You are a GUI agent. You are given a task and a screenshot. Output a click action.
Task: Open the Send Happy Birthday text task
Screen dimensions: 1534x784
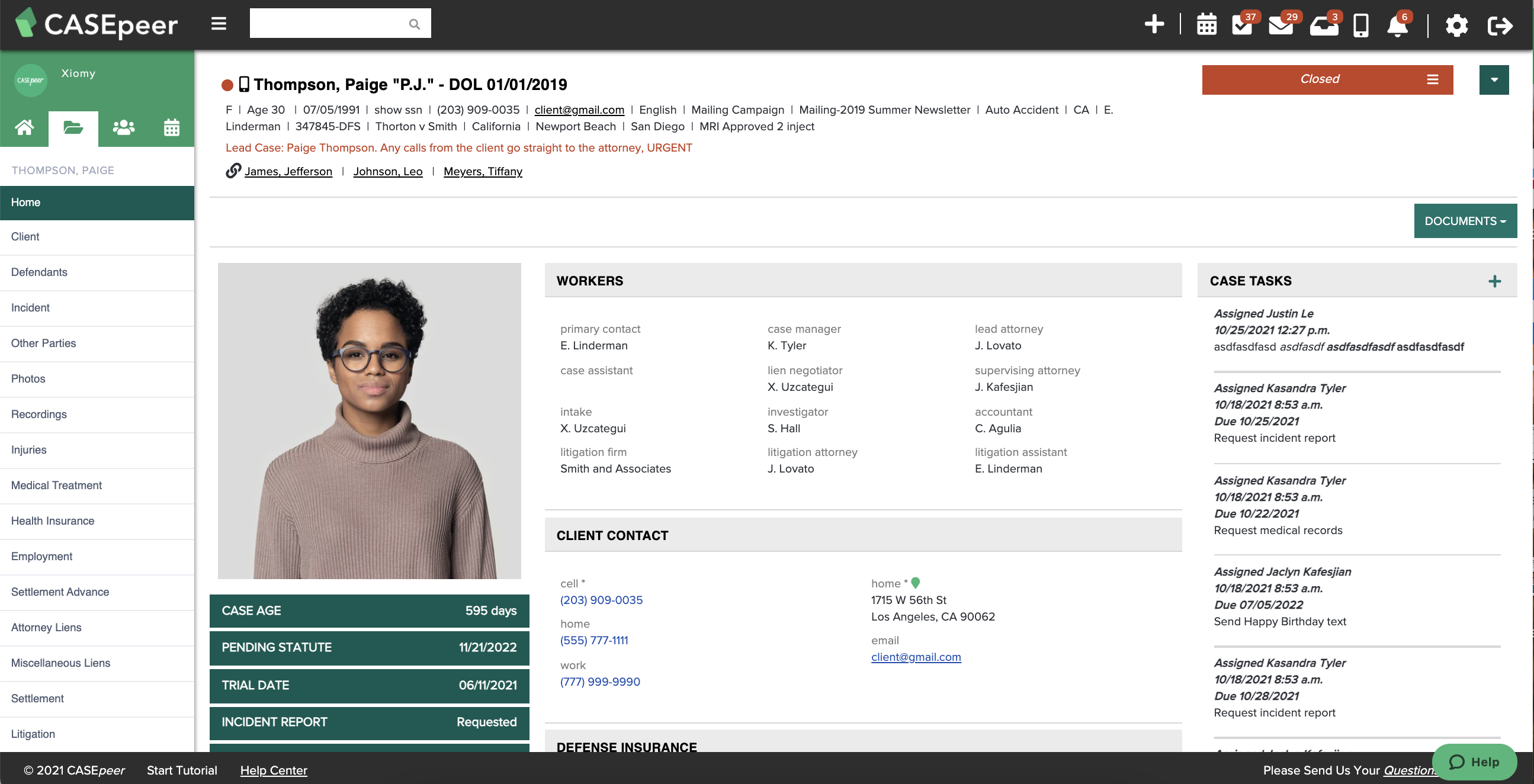(x=1280, y=622)
